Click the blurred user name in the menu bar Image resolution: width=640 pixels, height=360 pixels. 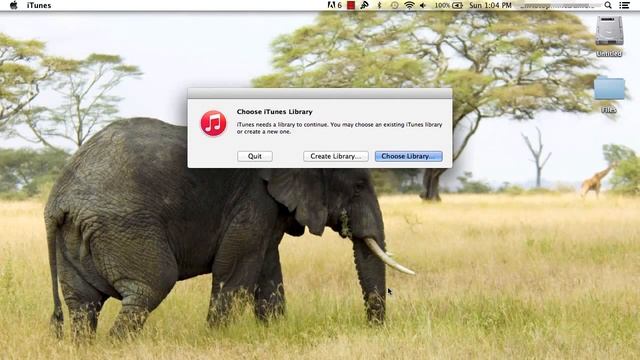click(558, 5)
